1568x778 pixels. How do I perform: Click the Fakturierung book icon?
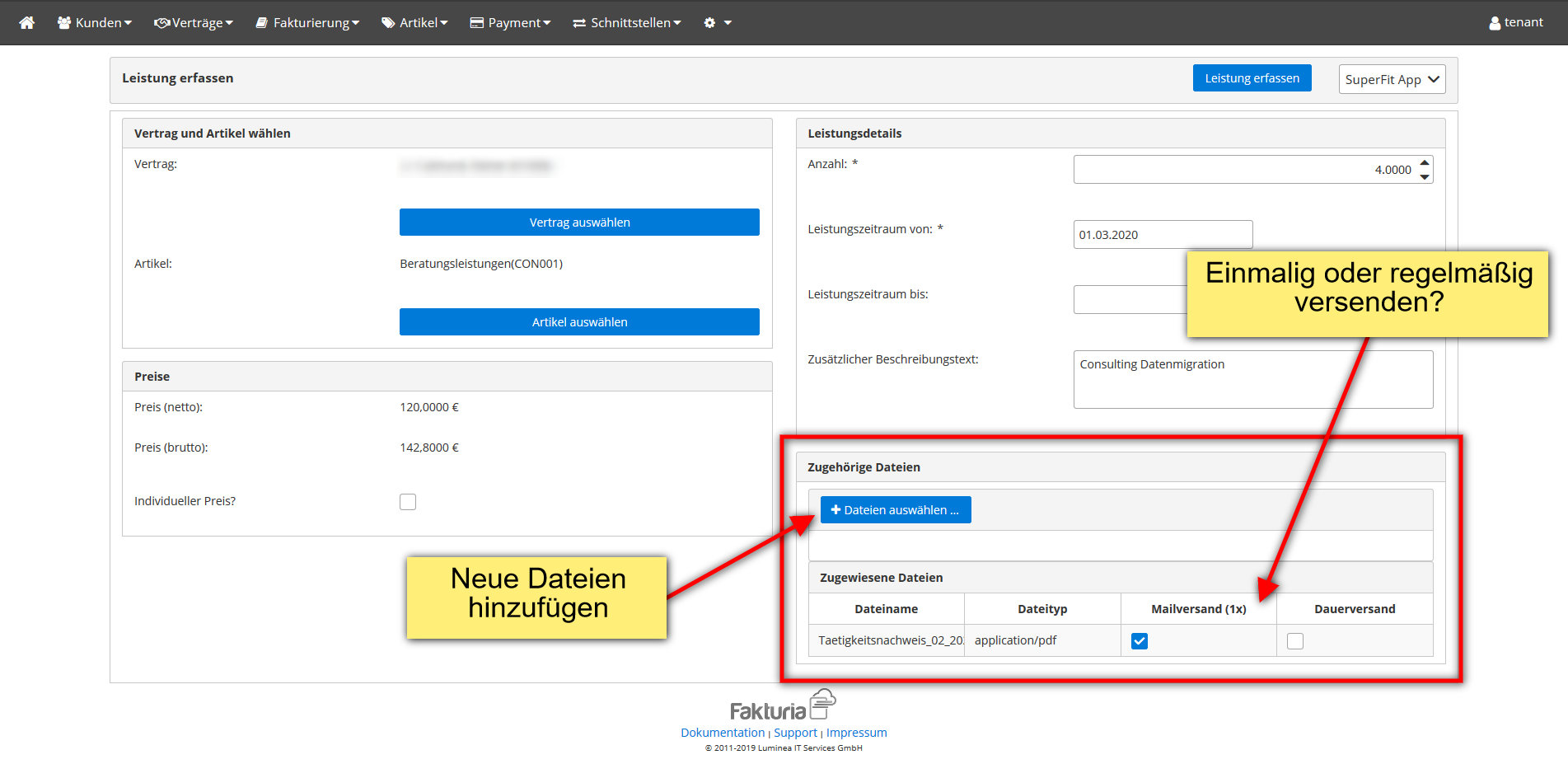(262, 22)
